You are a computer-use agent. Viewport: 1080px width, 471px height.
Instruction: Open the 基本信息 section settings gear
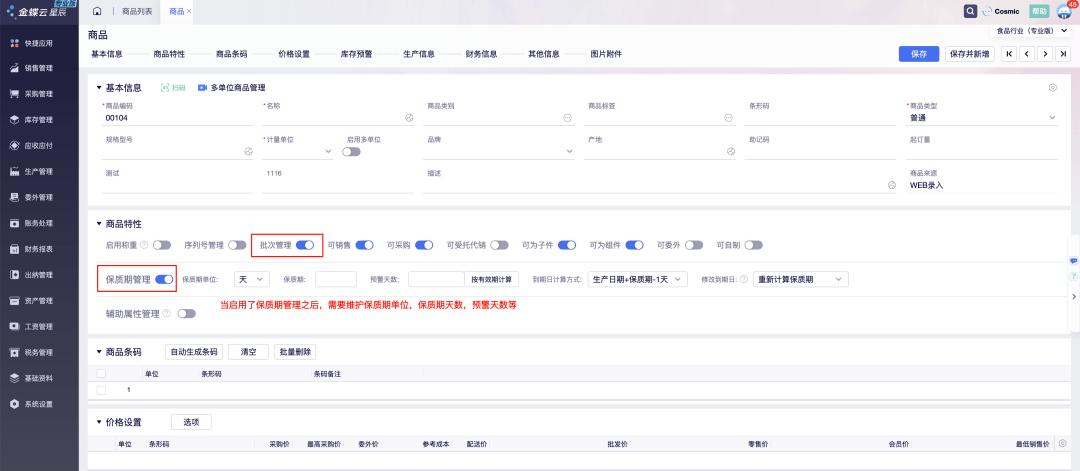coord(1052,87)
